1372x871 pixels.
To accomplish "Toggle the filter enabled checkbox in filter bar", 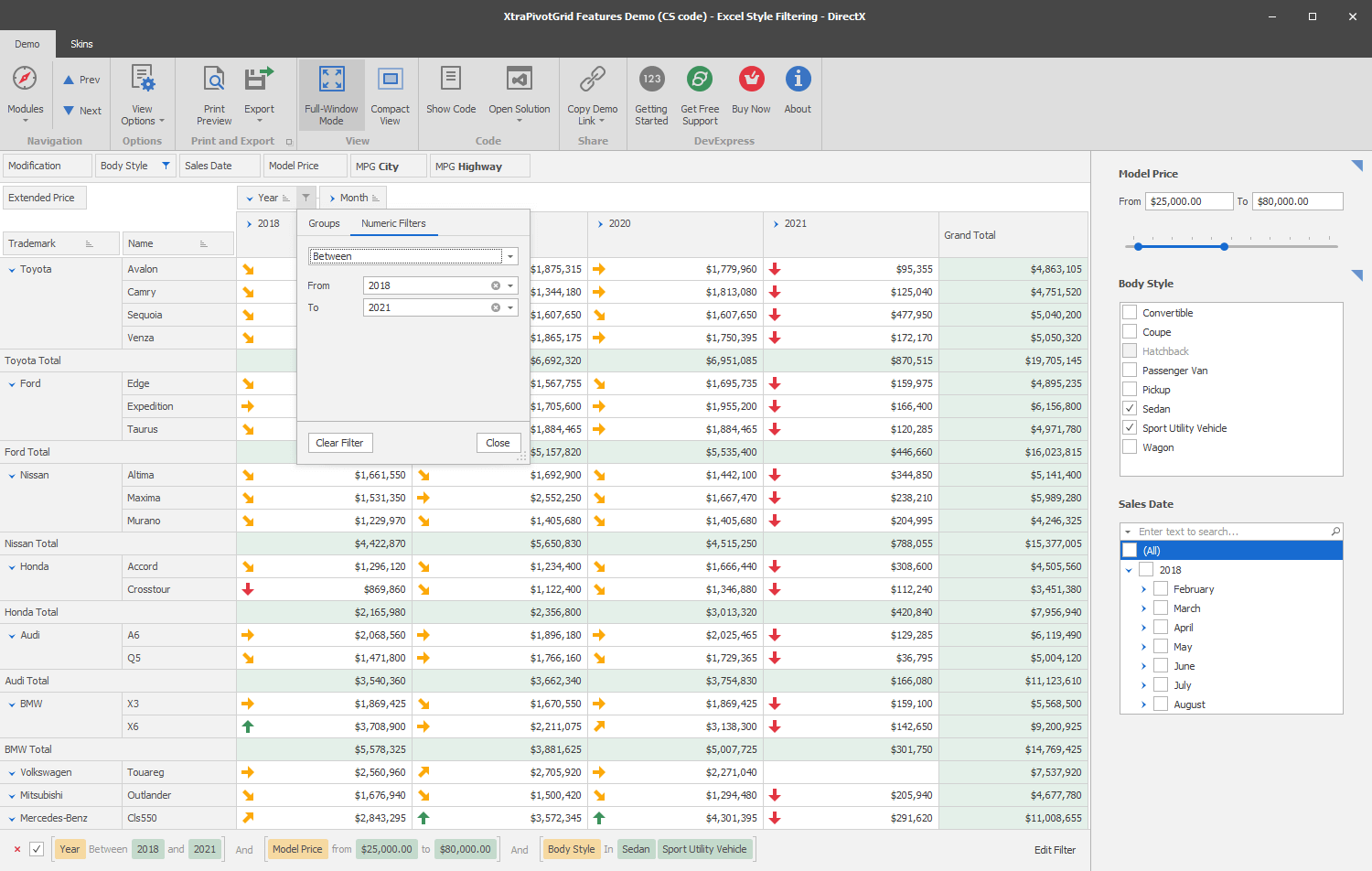I will 37,849.
